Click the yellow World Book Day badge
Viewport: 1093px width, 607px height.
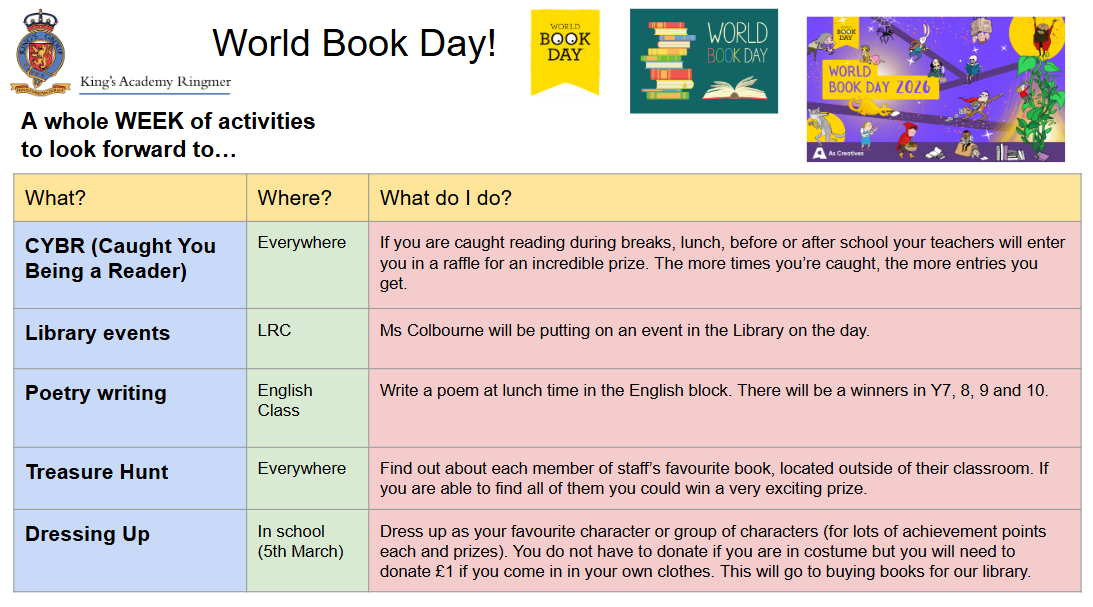coord(564,50)
